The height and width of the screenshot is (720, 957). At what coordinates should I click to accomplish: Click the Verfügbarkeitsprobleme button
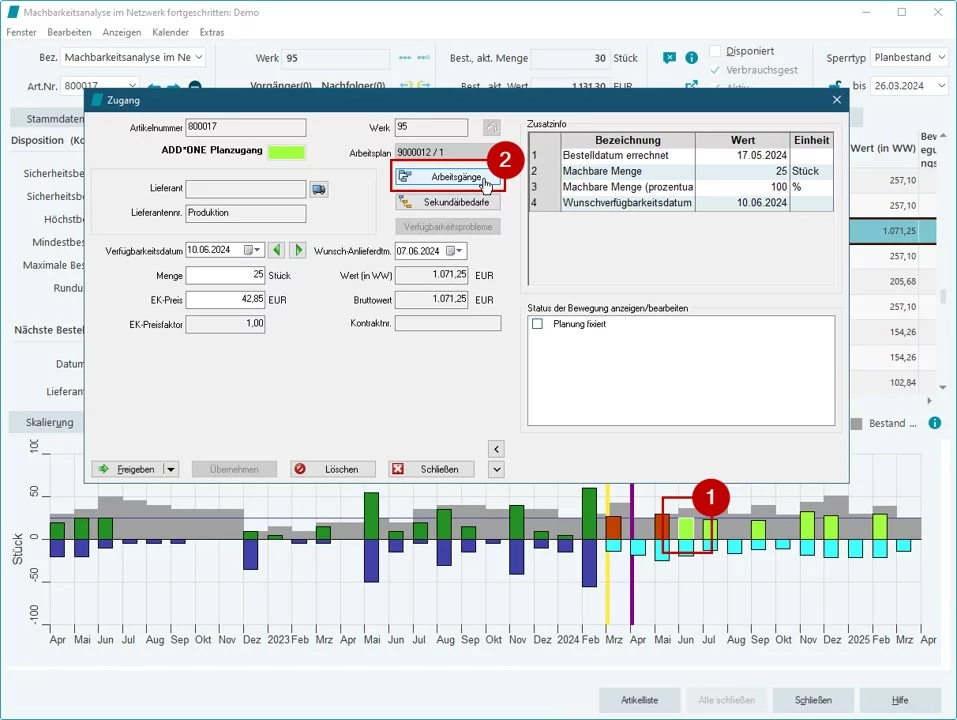point(448,226)
